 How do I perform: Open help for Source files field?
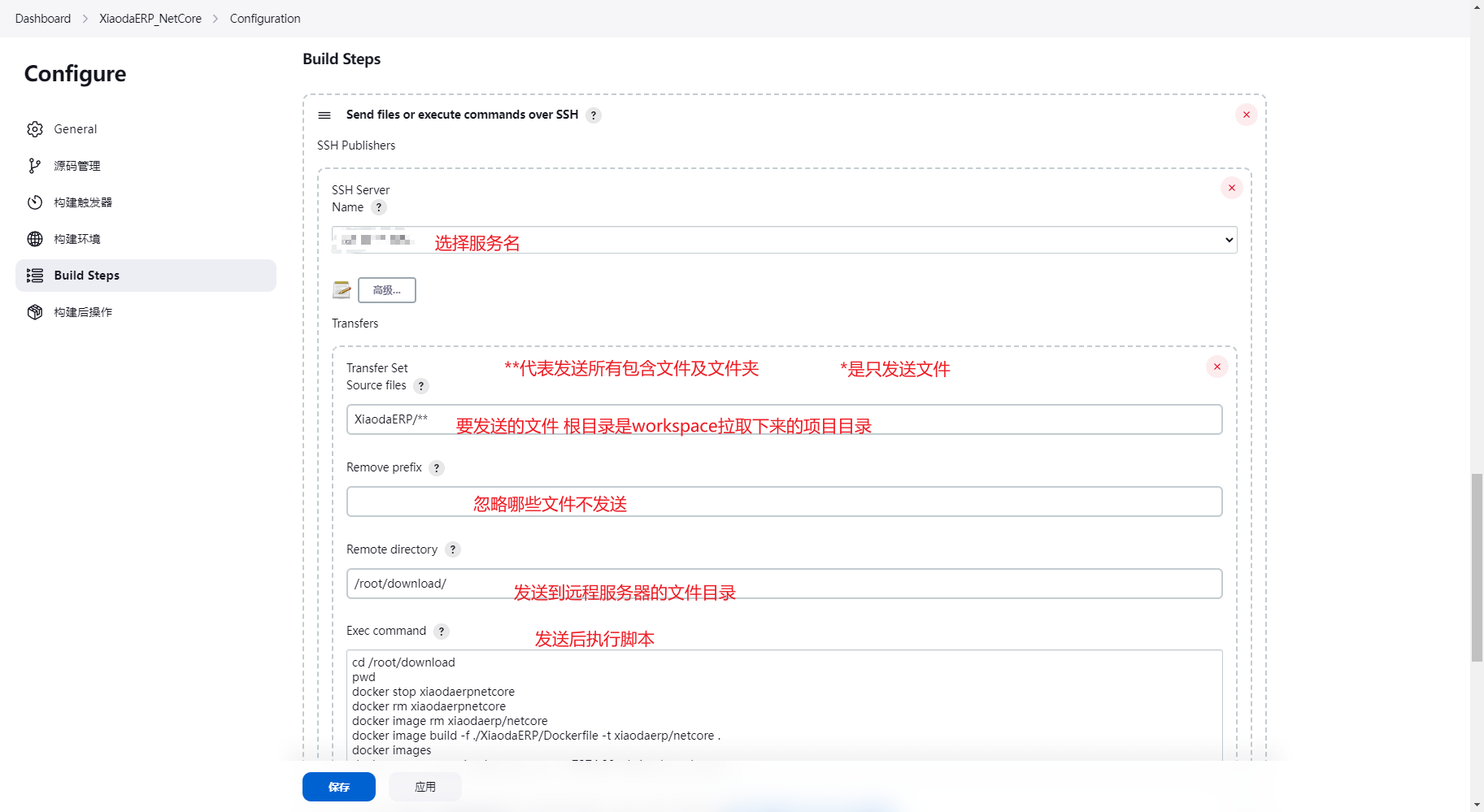pos(420,386)
